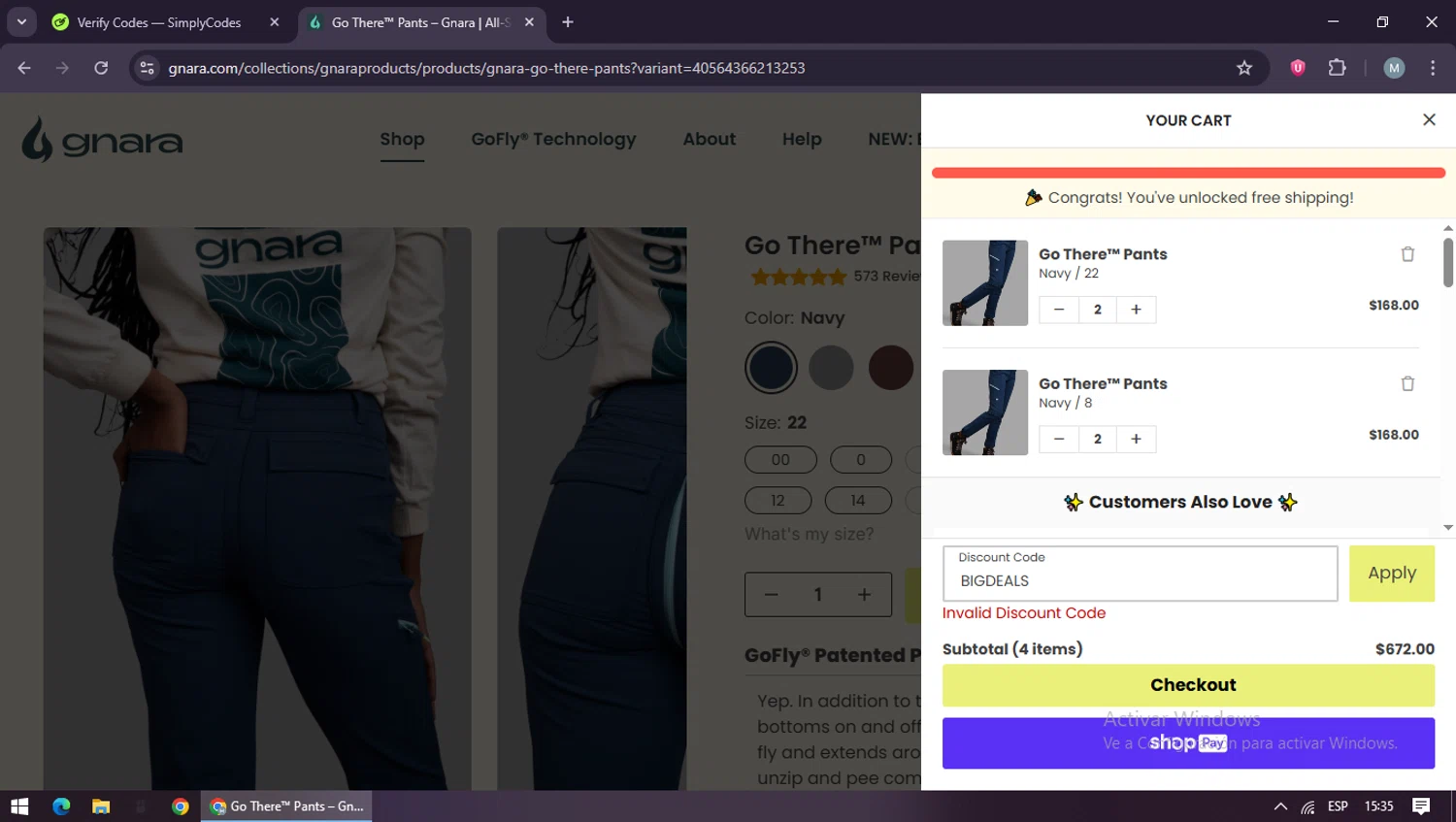
Task: Choose size 00
Action: point(780,459)
